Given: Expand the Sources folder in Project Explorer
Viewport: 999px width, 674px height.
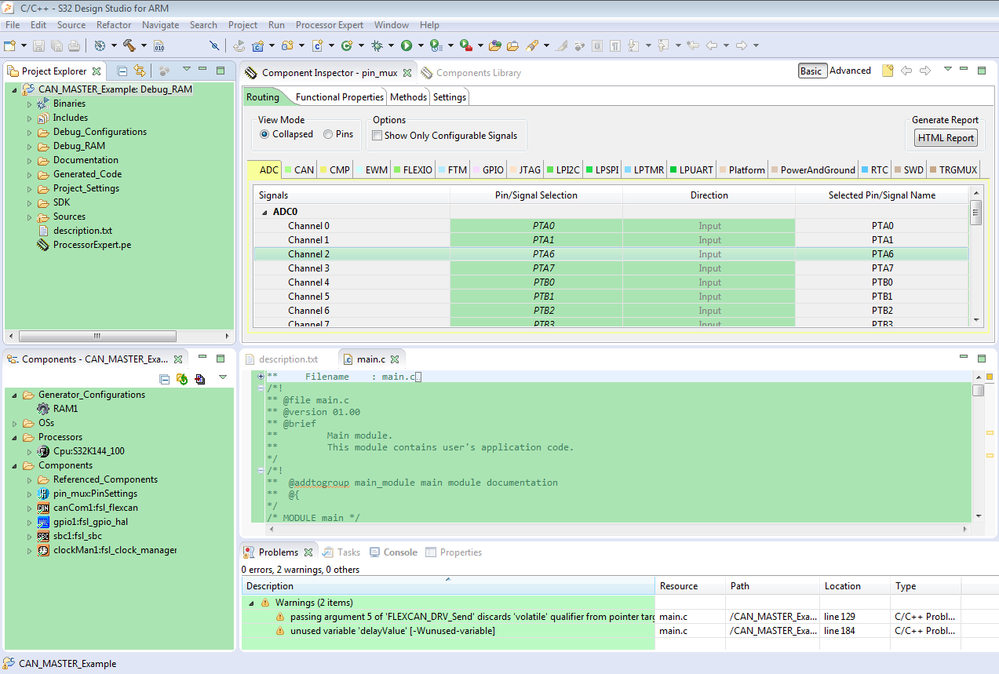Looking at the screenshot, I should point(30,217).
